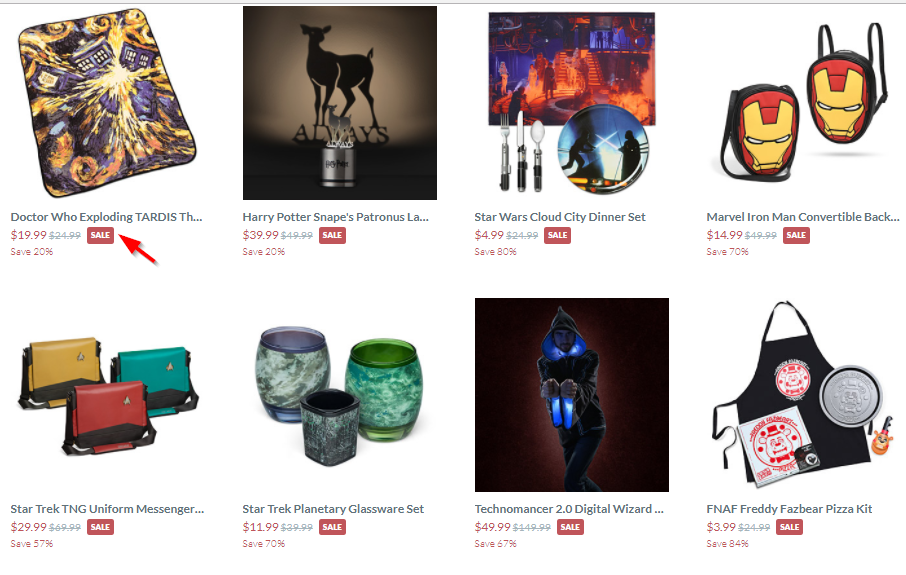Open the Technomancer hoodie product photo
Image resolution: width=906 pixels, height=575 pixels.
572,395
